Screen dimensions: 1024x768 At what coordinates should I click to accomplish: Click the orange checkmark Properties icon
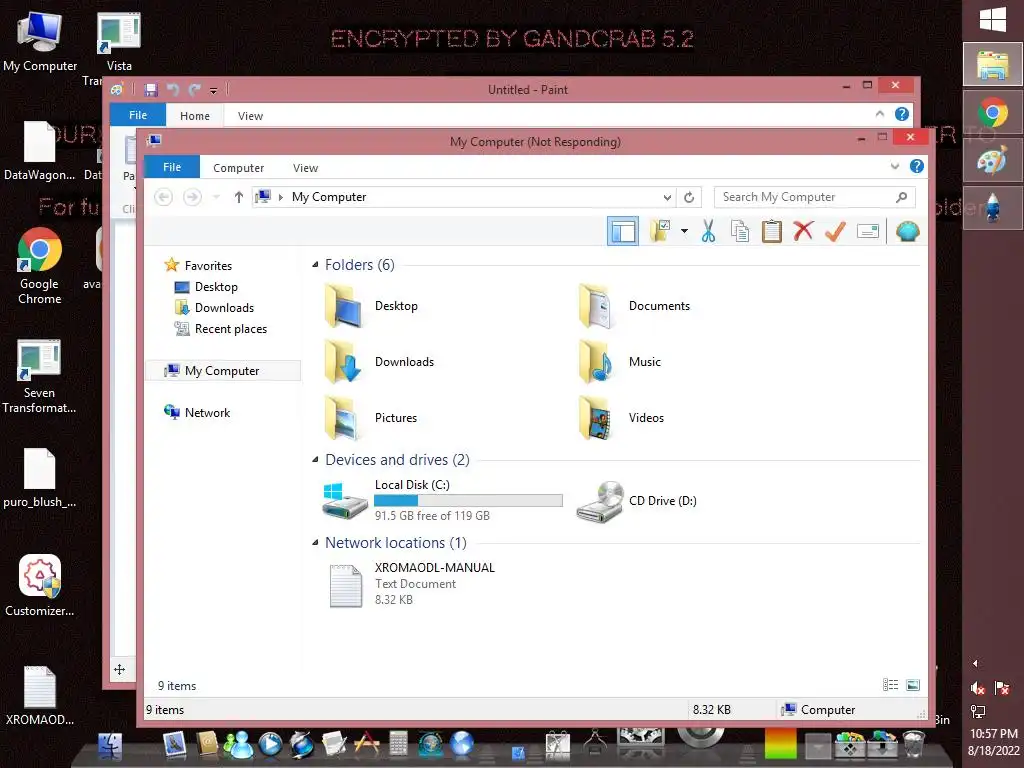(835, 231)
